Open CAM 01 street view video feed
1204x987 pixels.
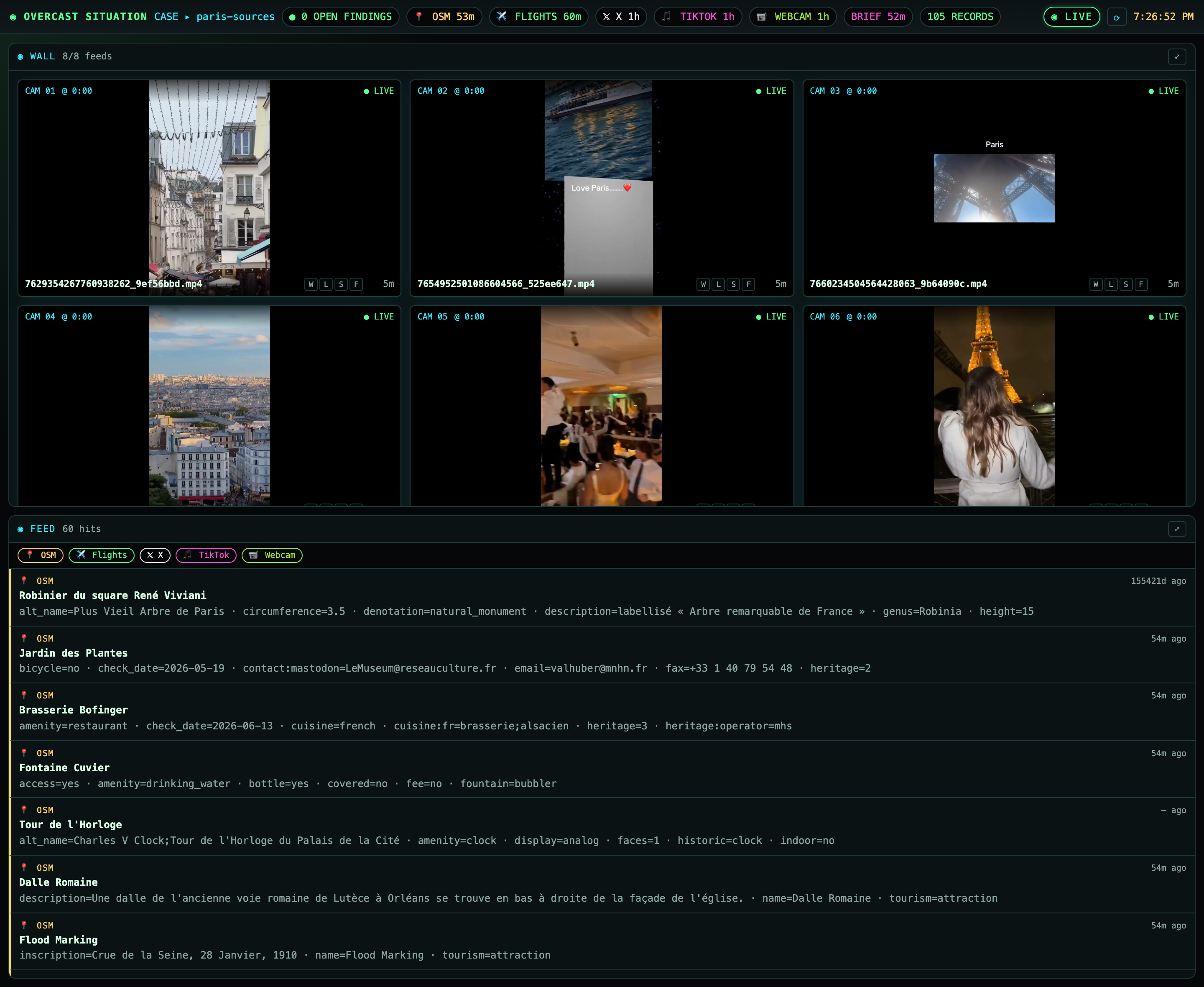pos(209,188)
